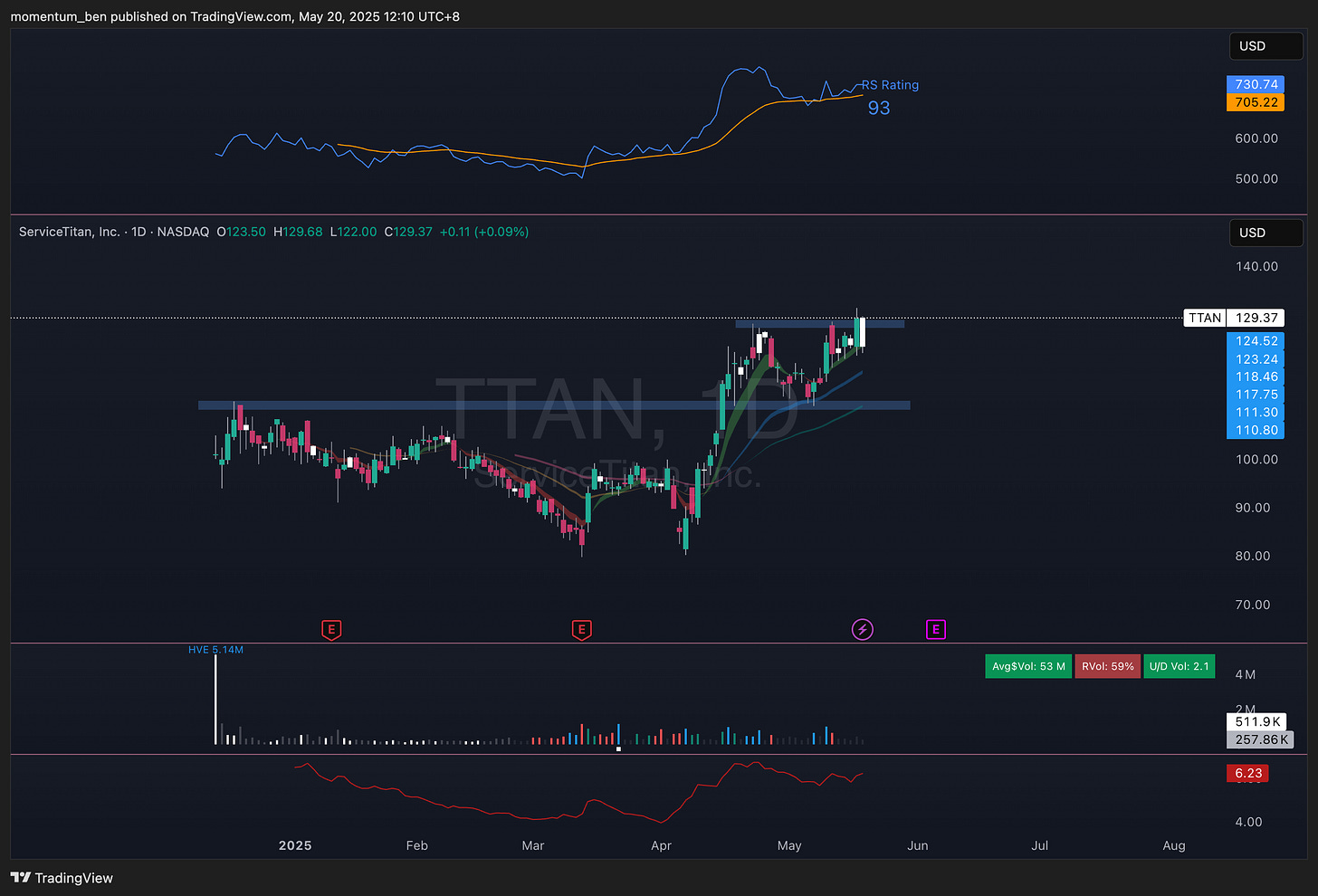Click the Jun label on time axis
Image resolution: width=1318 pixels, height=896 pixels.
point(918,845)
